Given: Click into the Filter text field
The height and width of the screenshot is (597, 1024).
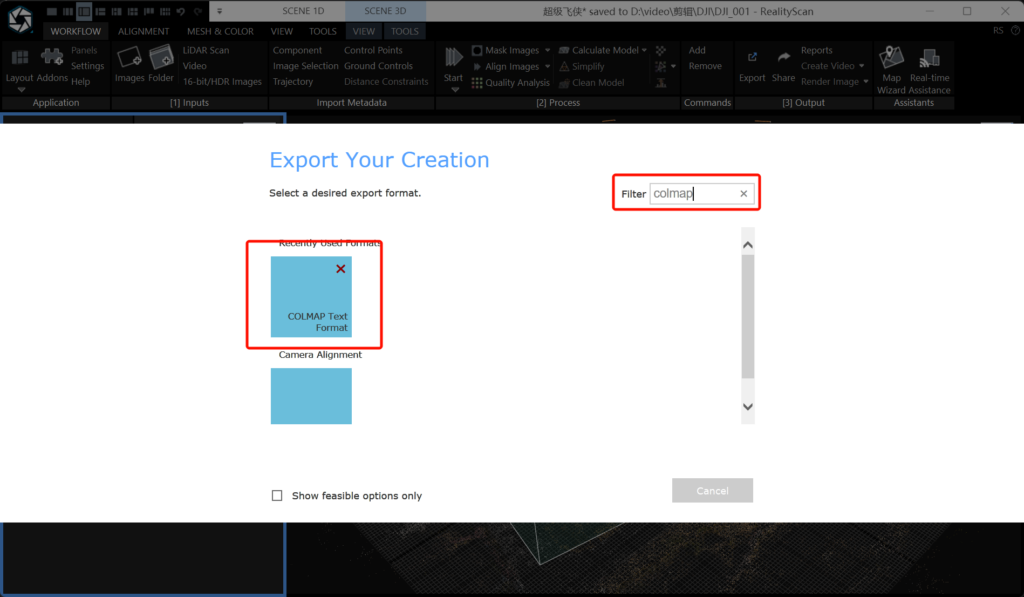Looking at the screenshot, I should [692, 194].
